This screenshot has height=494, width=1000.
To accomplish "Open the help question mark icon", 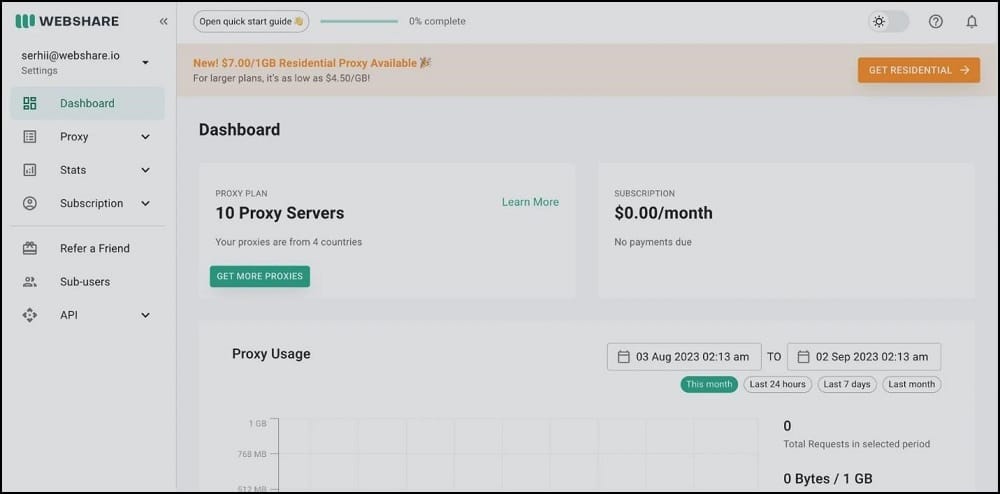I will [x=936, y=22].
